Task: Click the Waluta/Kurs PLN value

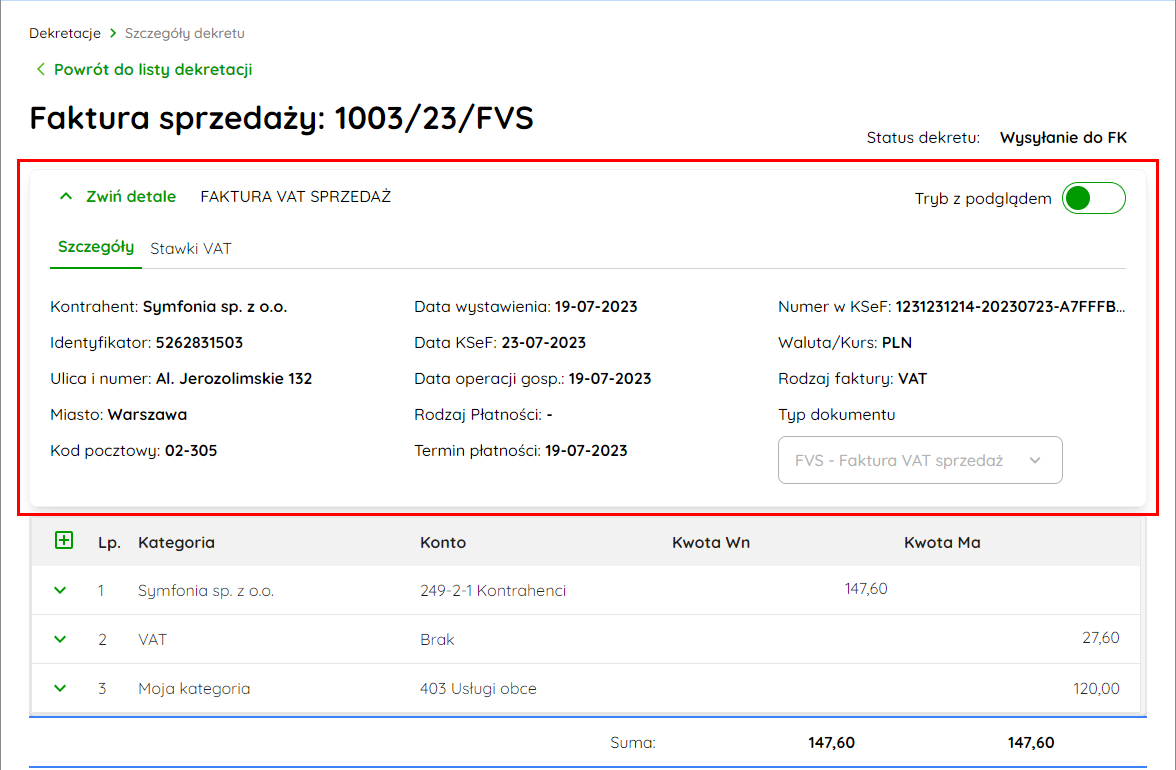Action: point(896,343)
